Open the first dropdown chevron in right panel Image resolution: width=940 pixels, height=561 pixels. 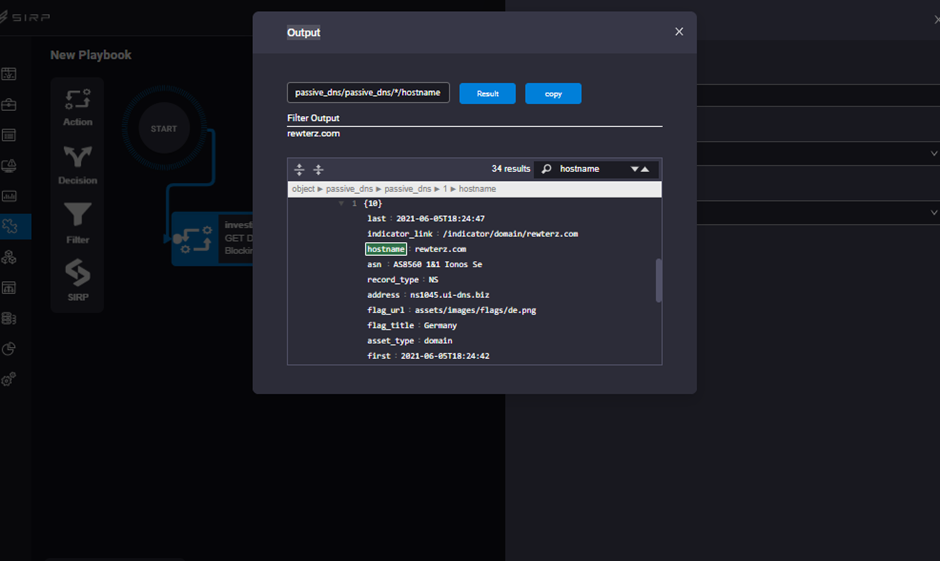(x=933, y=153)
